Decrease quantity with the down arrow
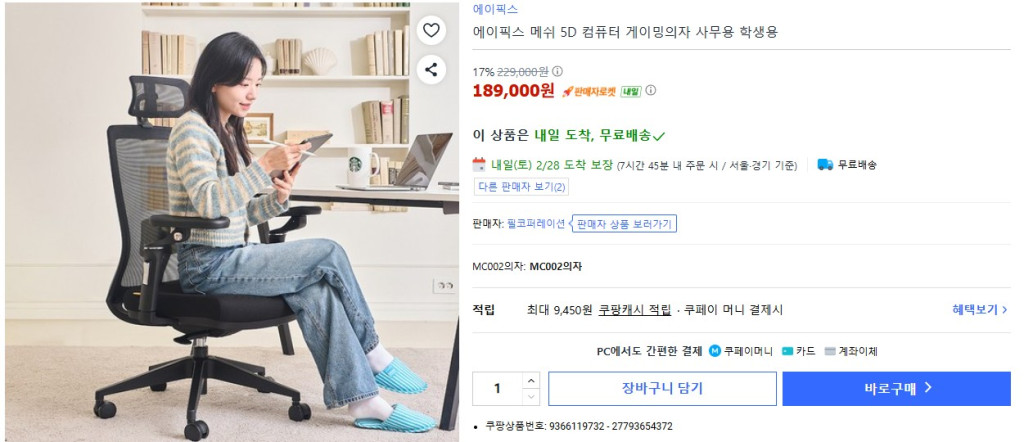 tap(531, 397)
